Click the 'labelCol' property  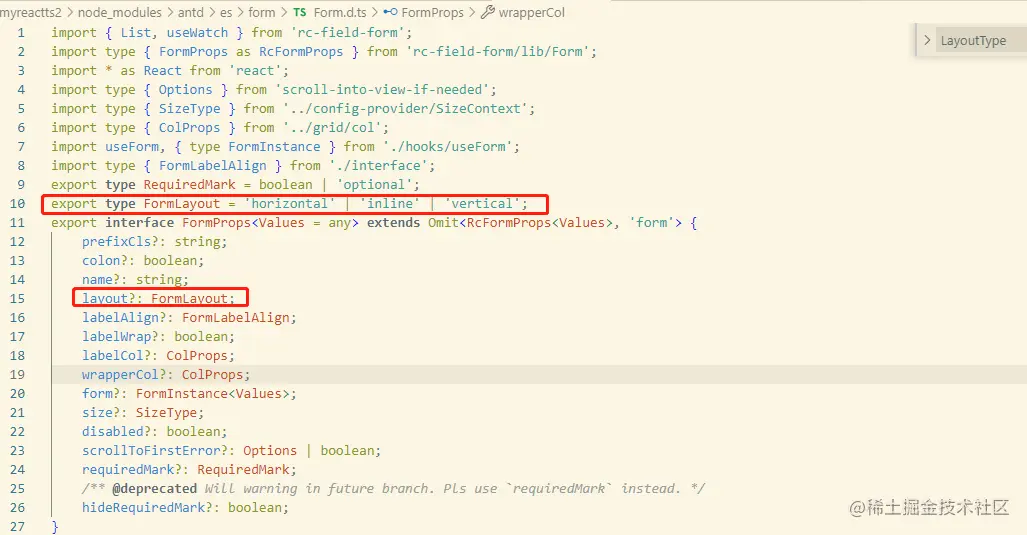(x=112, y=356)
